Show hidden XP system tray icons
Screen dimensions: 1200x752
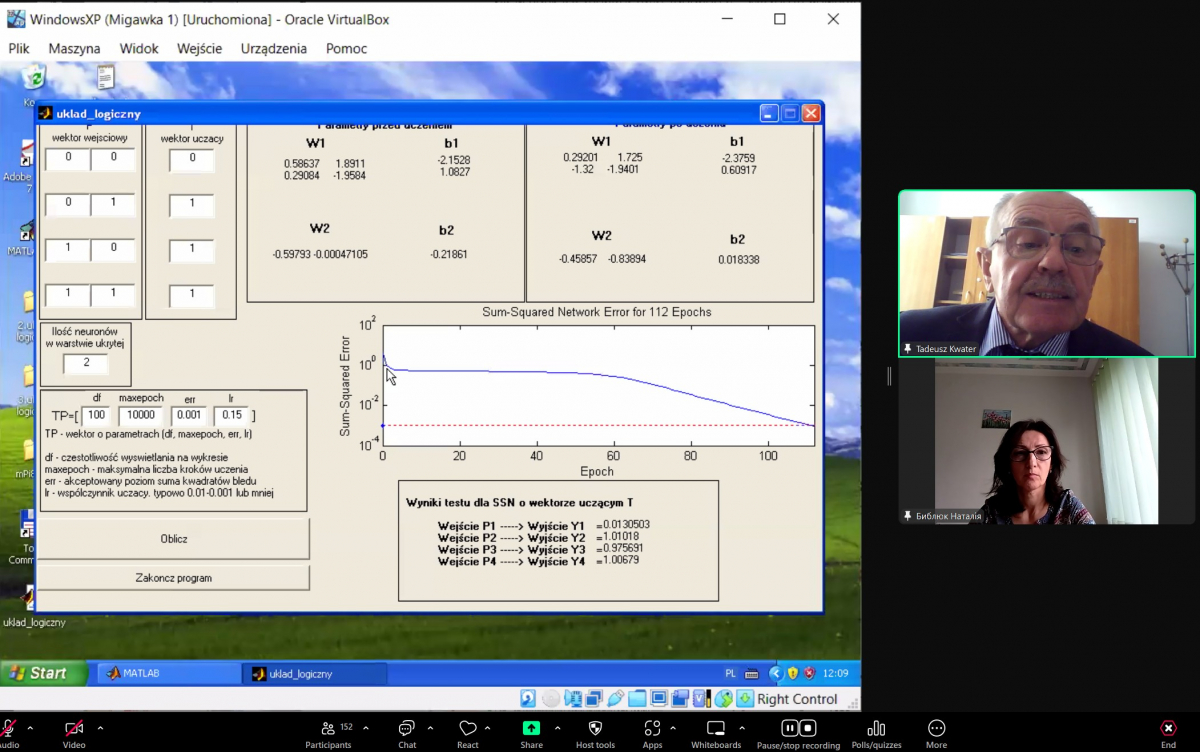775,673
